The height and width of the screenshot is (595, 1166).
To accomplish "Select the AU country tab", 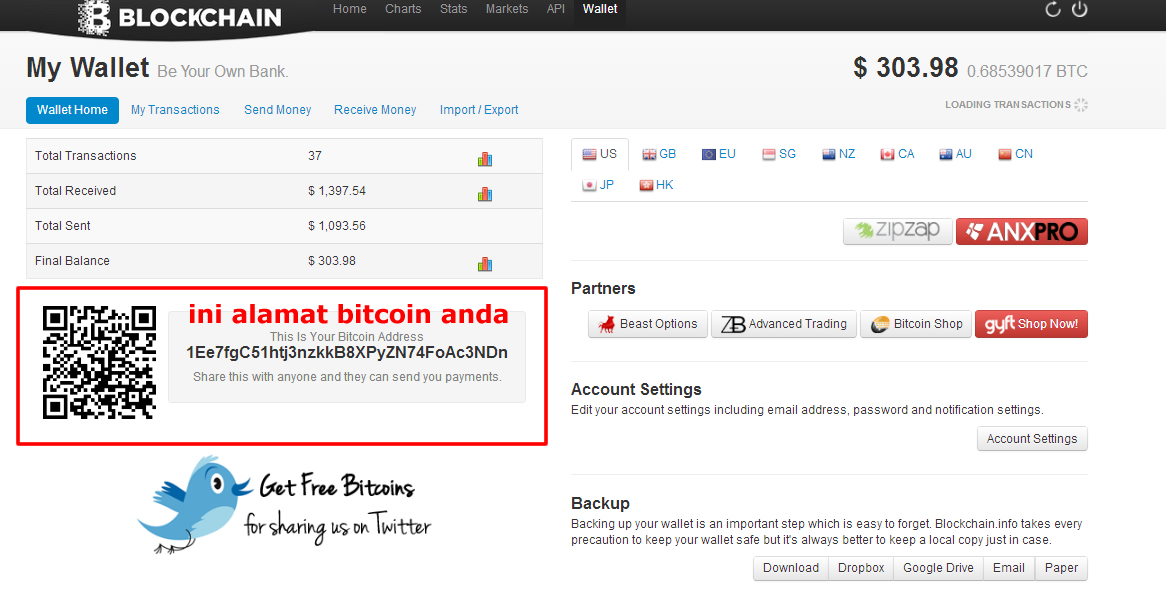I will [955, 154].
